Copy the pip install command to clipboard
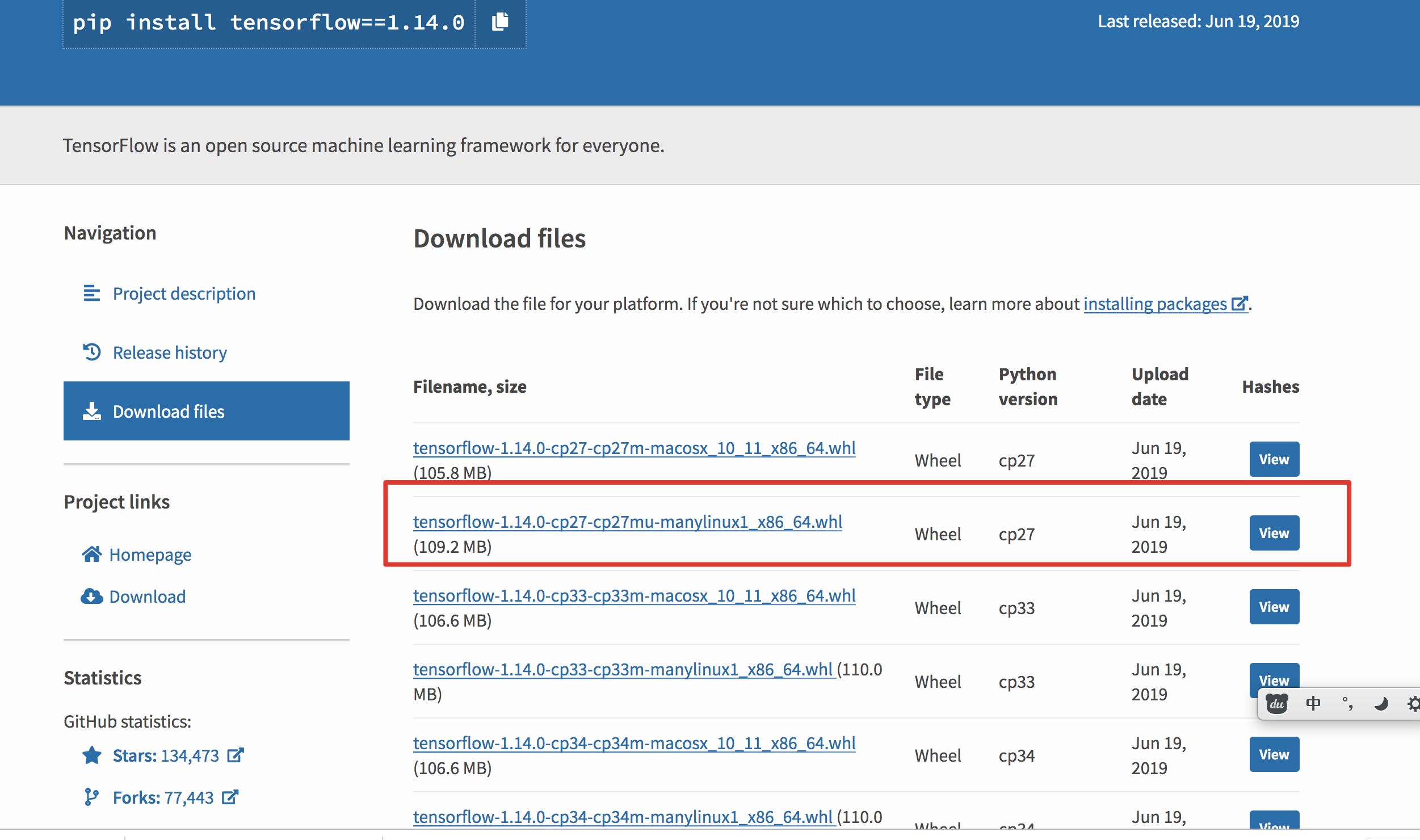The height and width of the screenshot is (840, 1420). tap(500, 22)
